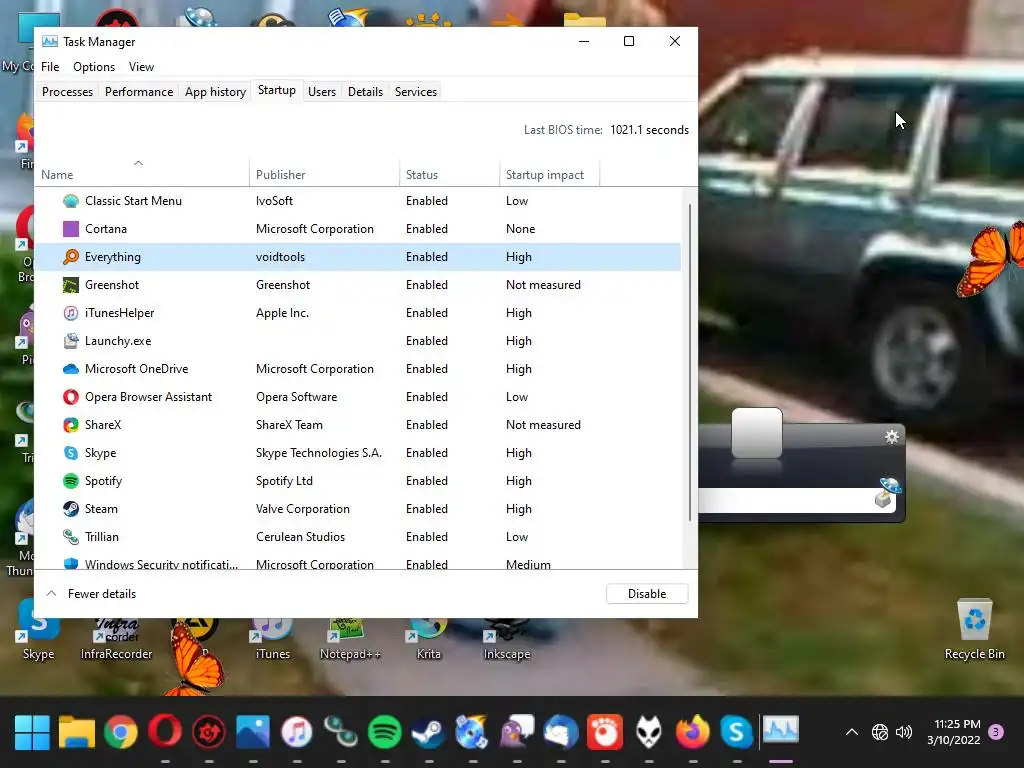Image resolution: width=1024 pixels, height=768 pixels.
Task: Open Steam from the taskbar
Action: pos(428,732)
